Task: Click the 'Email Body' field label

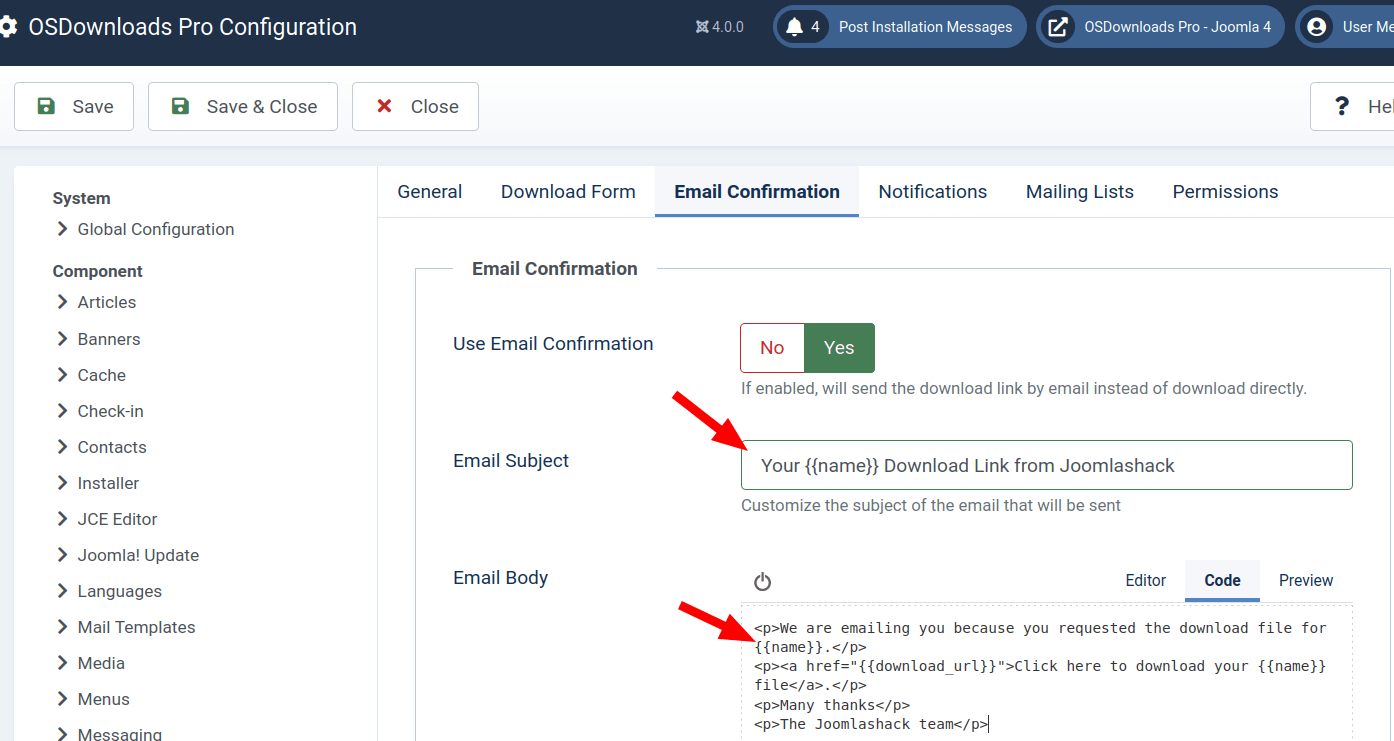Action: coord(501,577)
